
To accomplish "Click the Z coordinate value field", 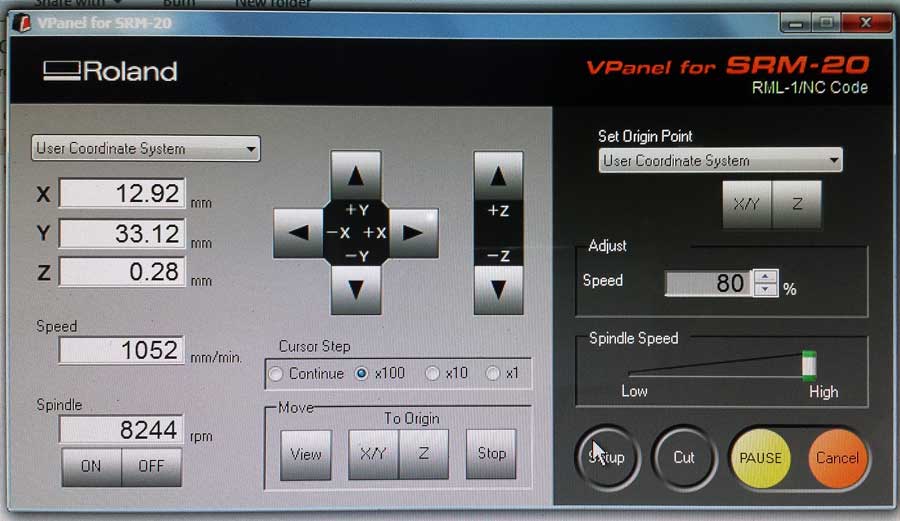I will click(122, 272).
